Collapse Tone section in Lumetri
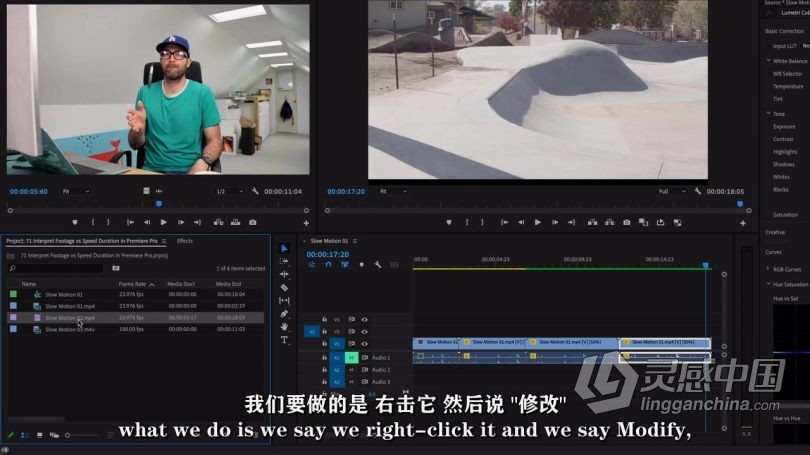The height and width of the screenshot is (455, 810). tap(769, 113)
